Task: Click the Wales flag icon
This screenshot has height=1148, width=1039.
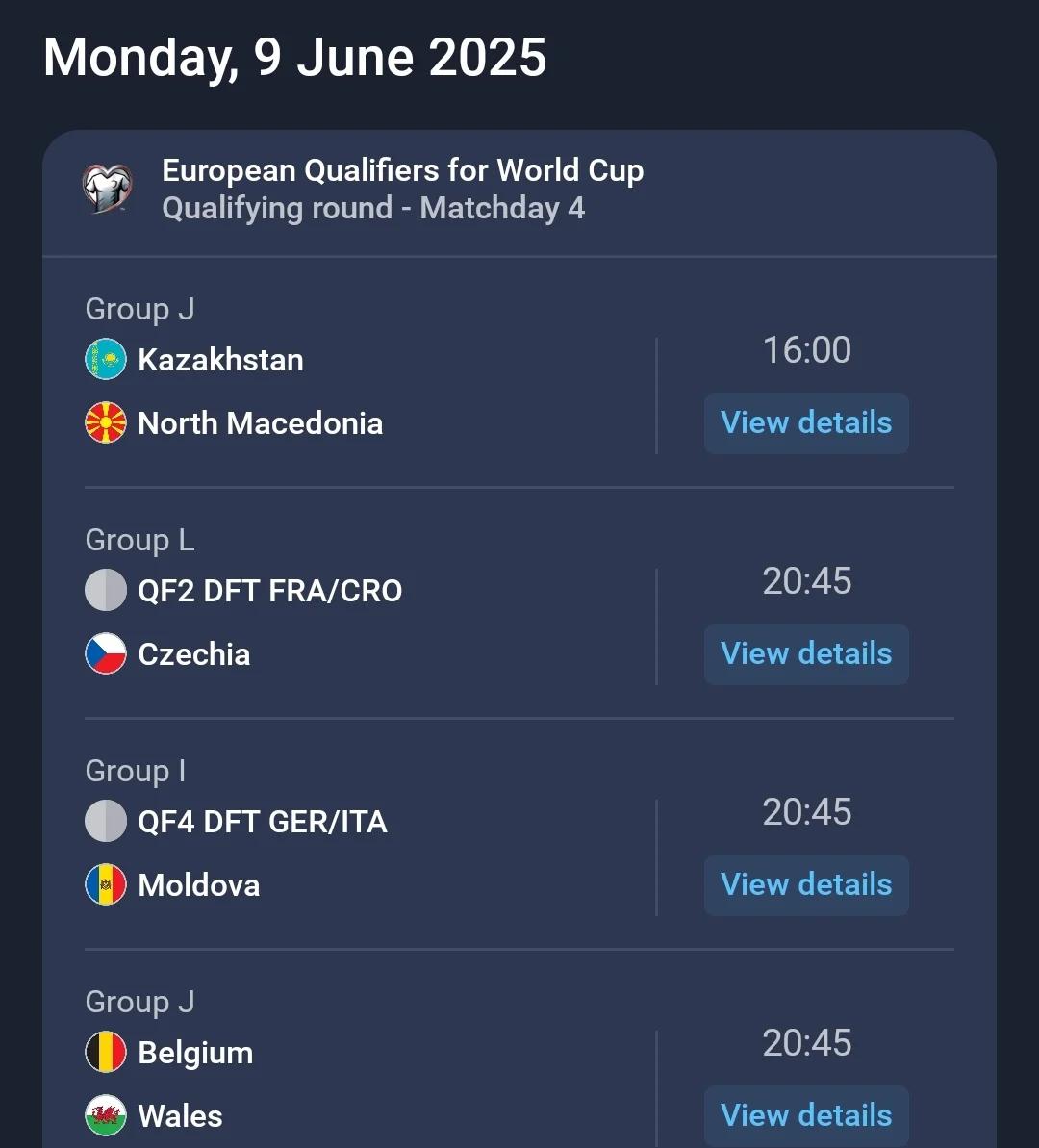Action: pos(106,1116)
